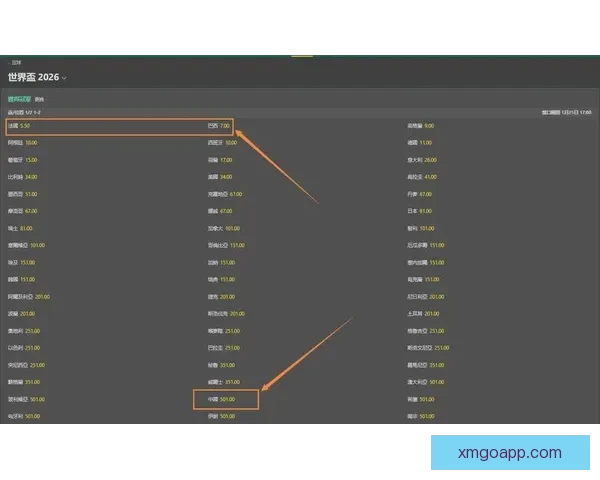Switch to the 世界冠军 tab
600x480 pixels.
tap(19, 100)
